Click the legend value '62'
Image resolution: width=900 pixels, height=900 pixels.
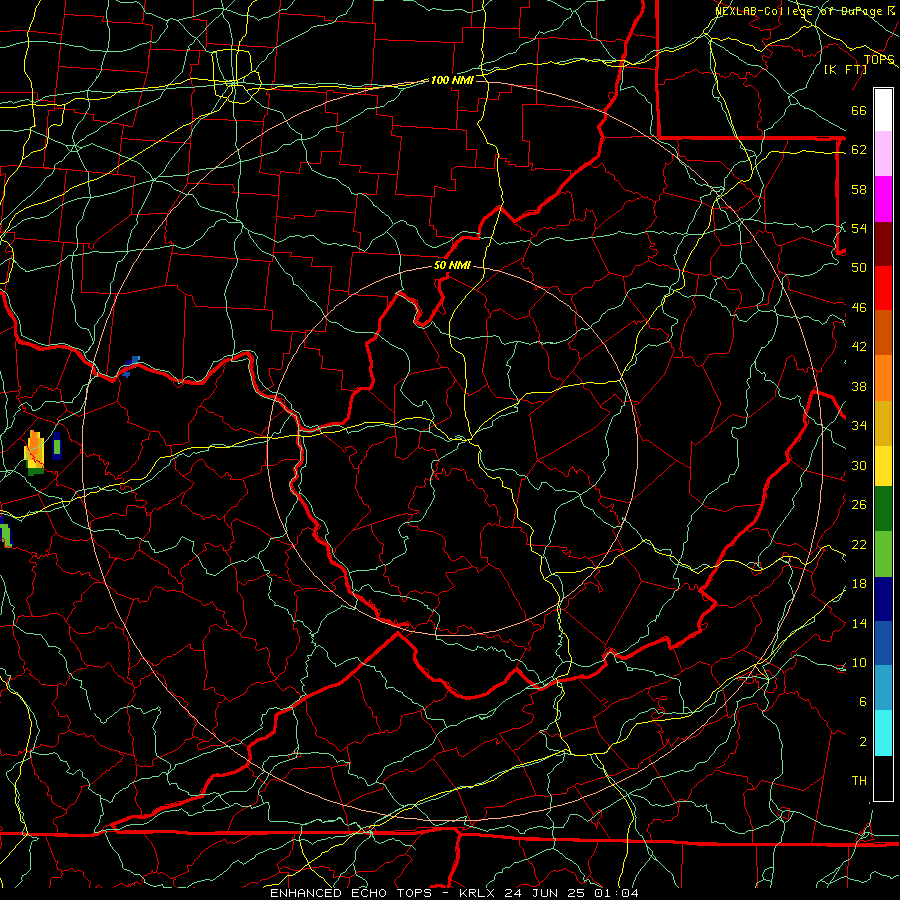(859, 150)
